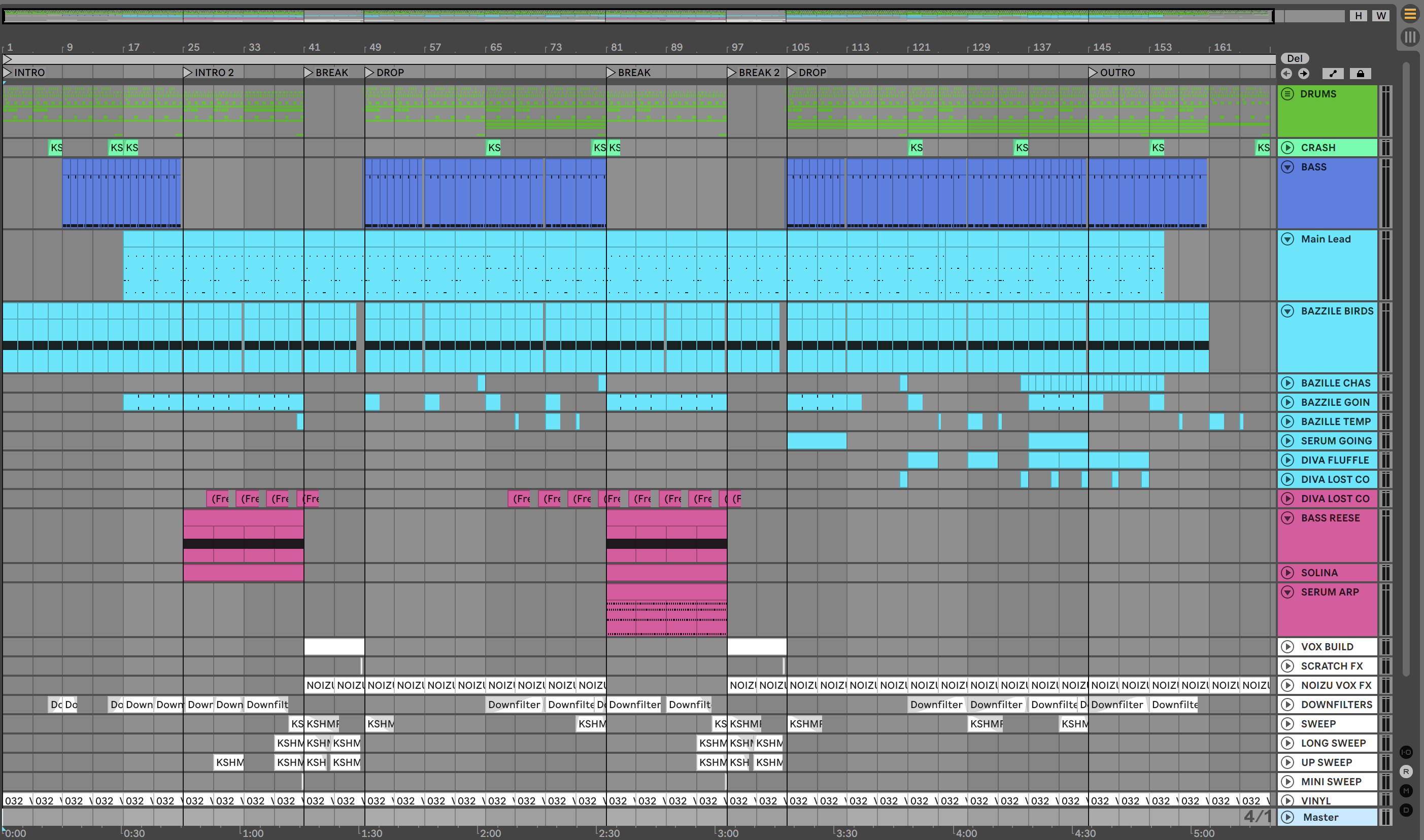Viewport: 1424px width, 840px height.
Task: Collapse the BASS track
Action: click(x=1287, y=167)
